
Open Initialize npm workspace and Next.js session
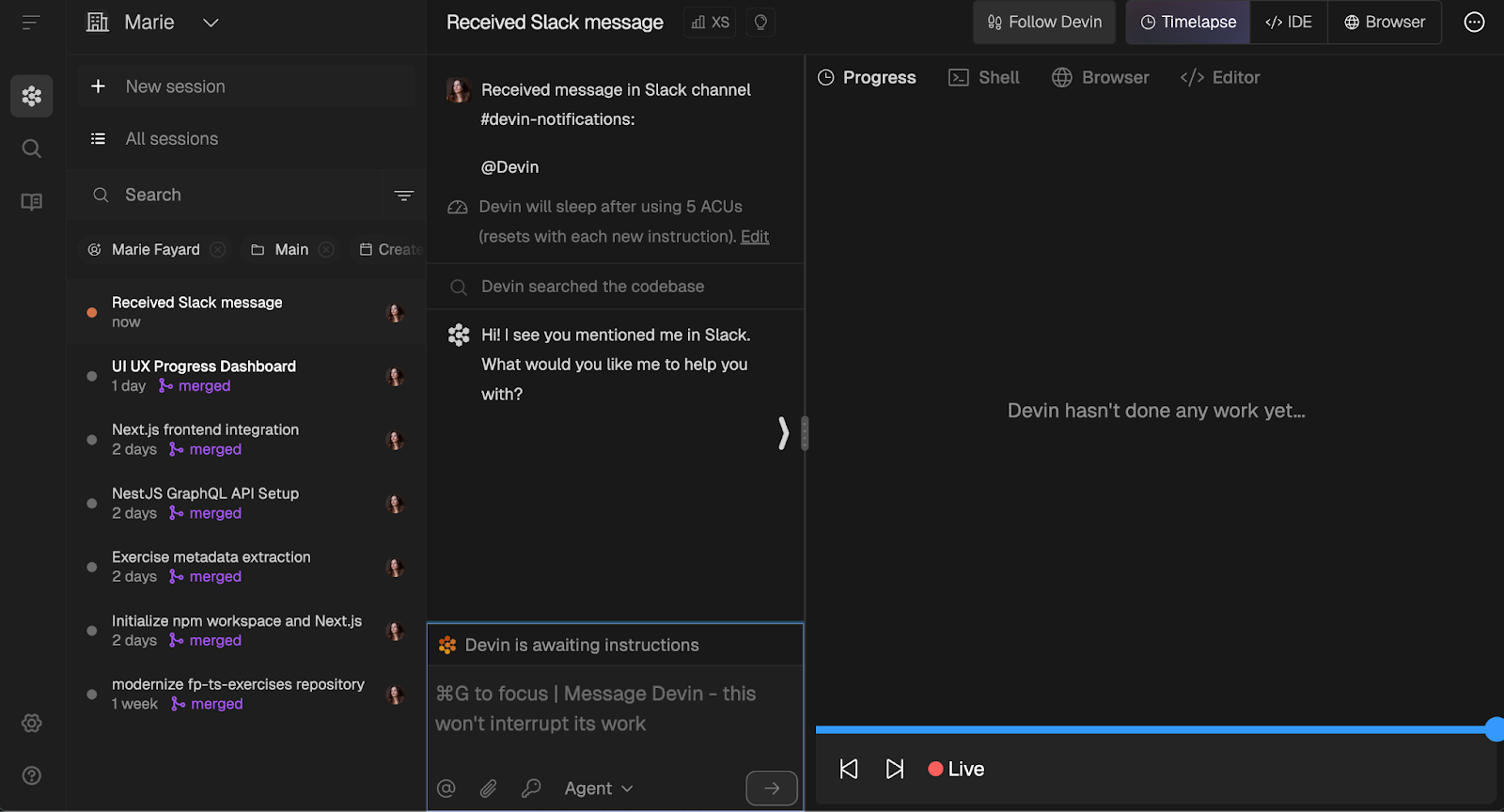point(246,631)
